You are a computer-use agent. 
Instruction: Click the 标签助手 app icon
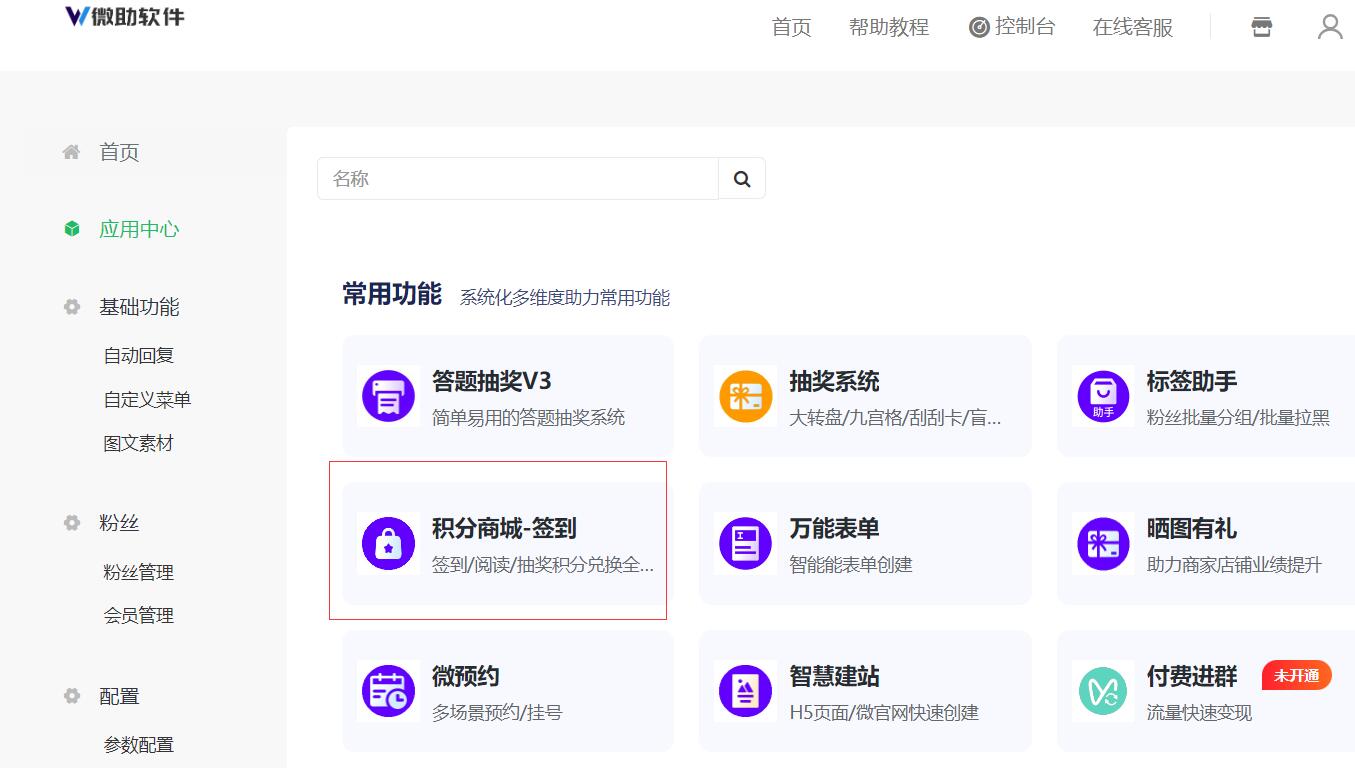1103,396
